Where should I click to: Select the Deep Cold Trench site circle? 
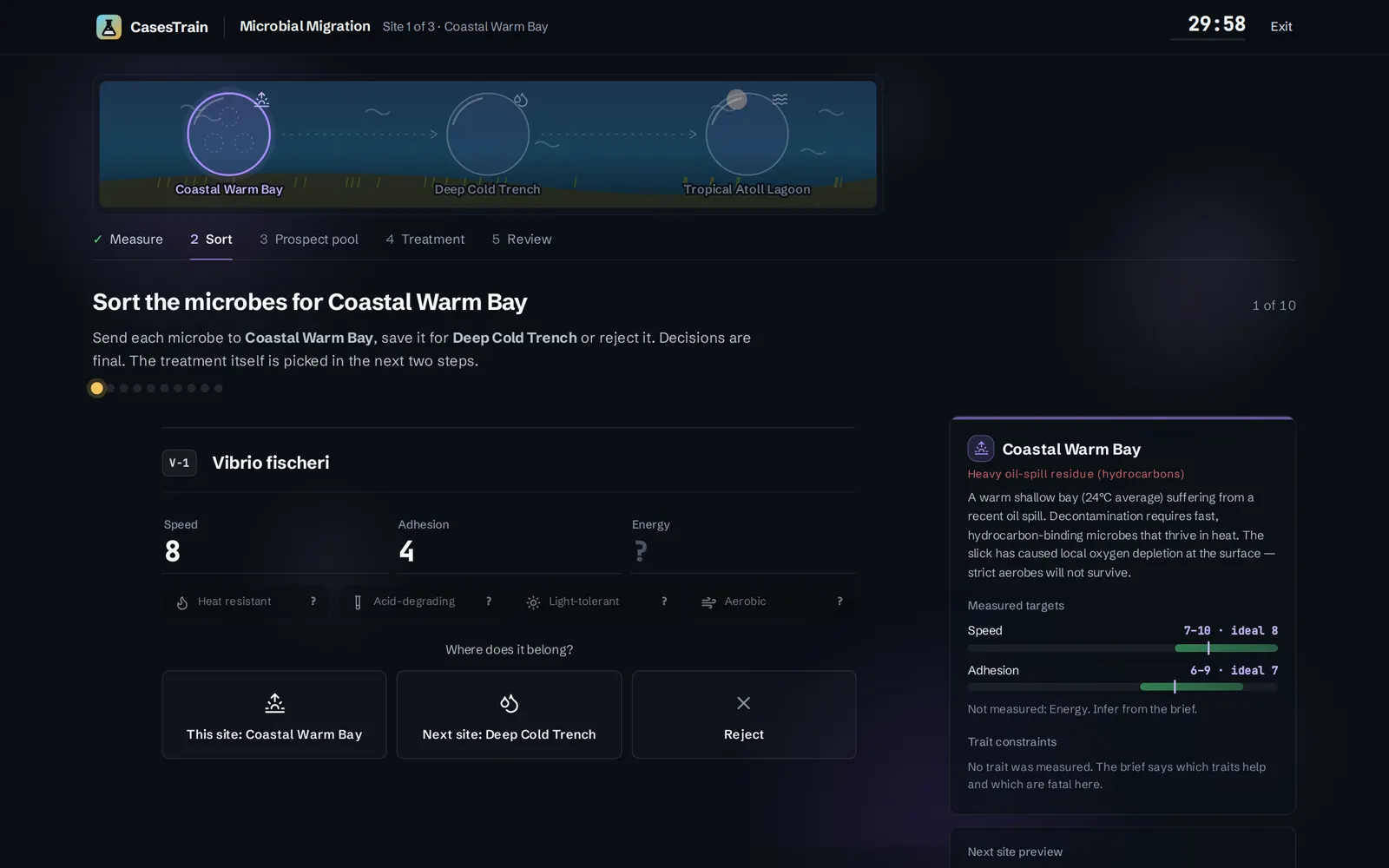click(x=488, y=135)
